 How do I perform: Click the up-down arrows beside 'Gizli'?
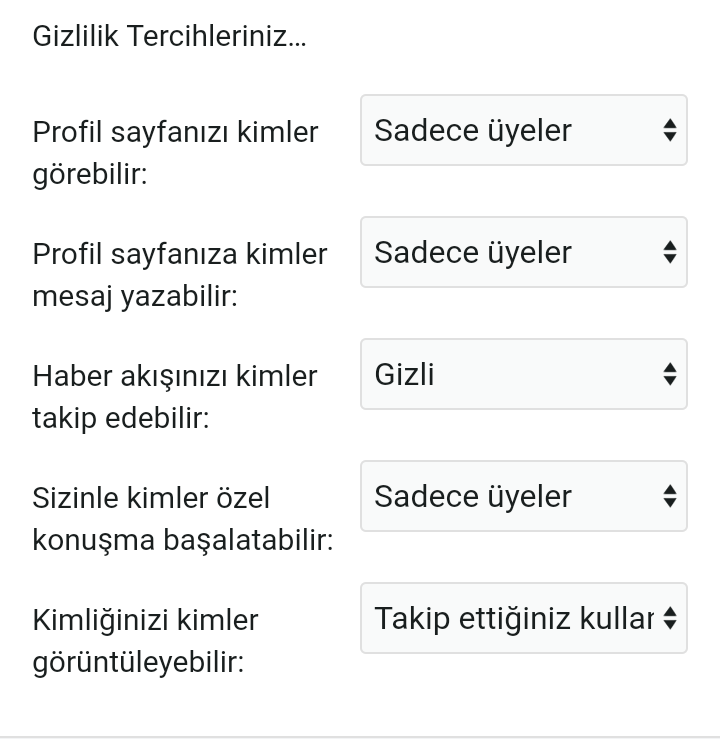[x=670, y=374]
